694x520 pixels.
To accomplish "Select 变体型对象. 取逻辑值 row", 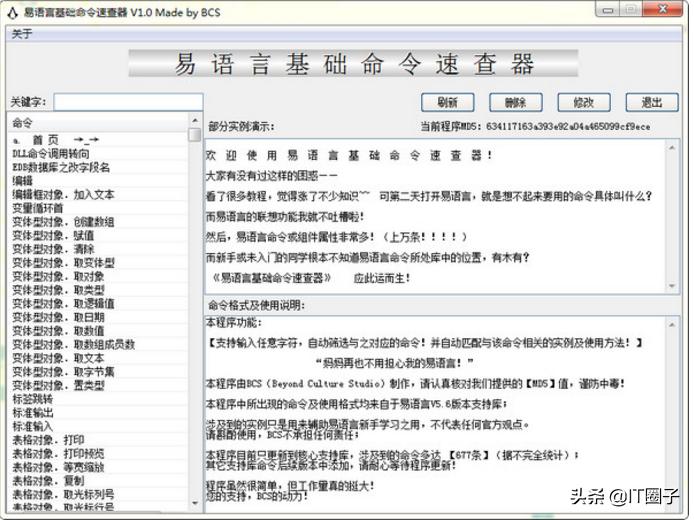I will [x=98, y=304].
